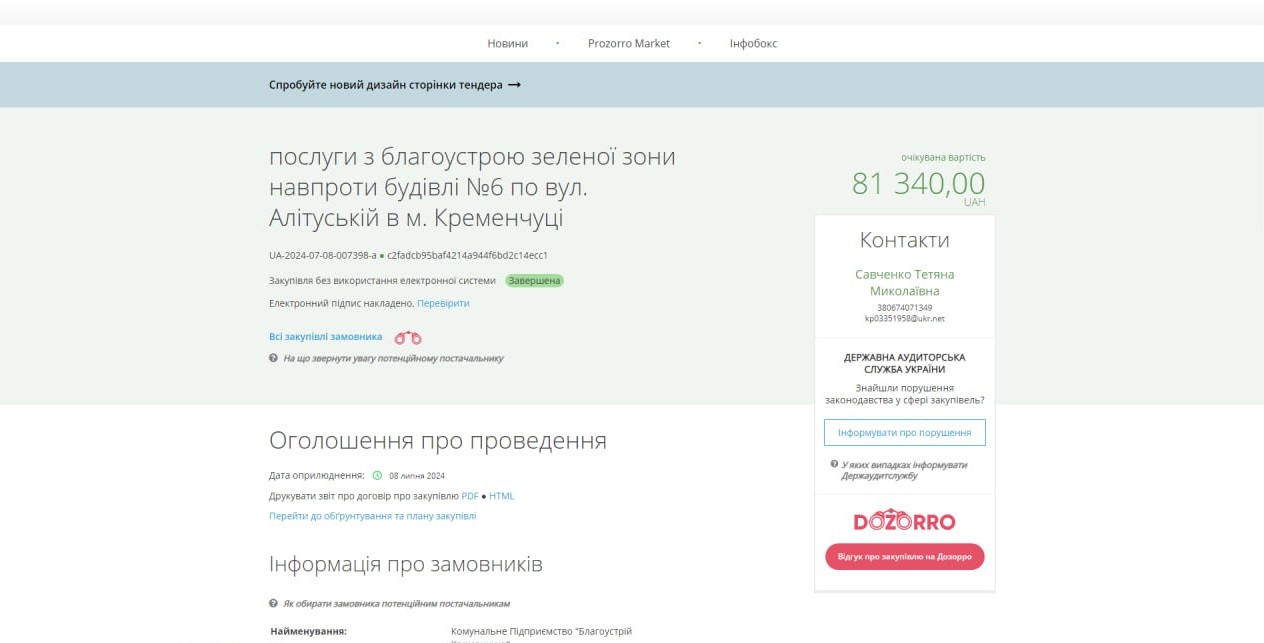Follow "Перейти до обґрунтування та плану закупівлі"
The height and width of the screenshot is (643, 1264).
[x=372, y=516]
